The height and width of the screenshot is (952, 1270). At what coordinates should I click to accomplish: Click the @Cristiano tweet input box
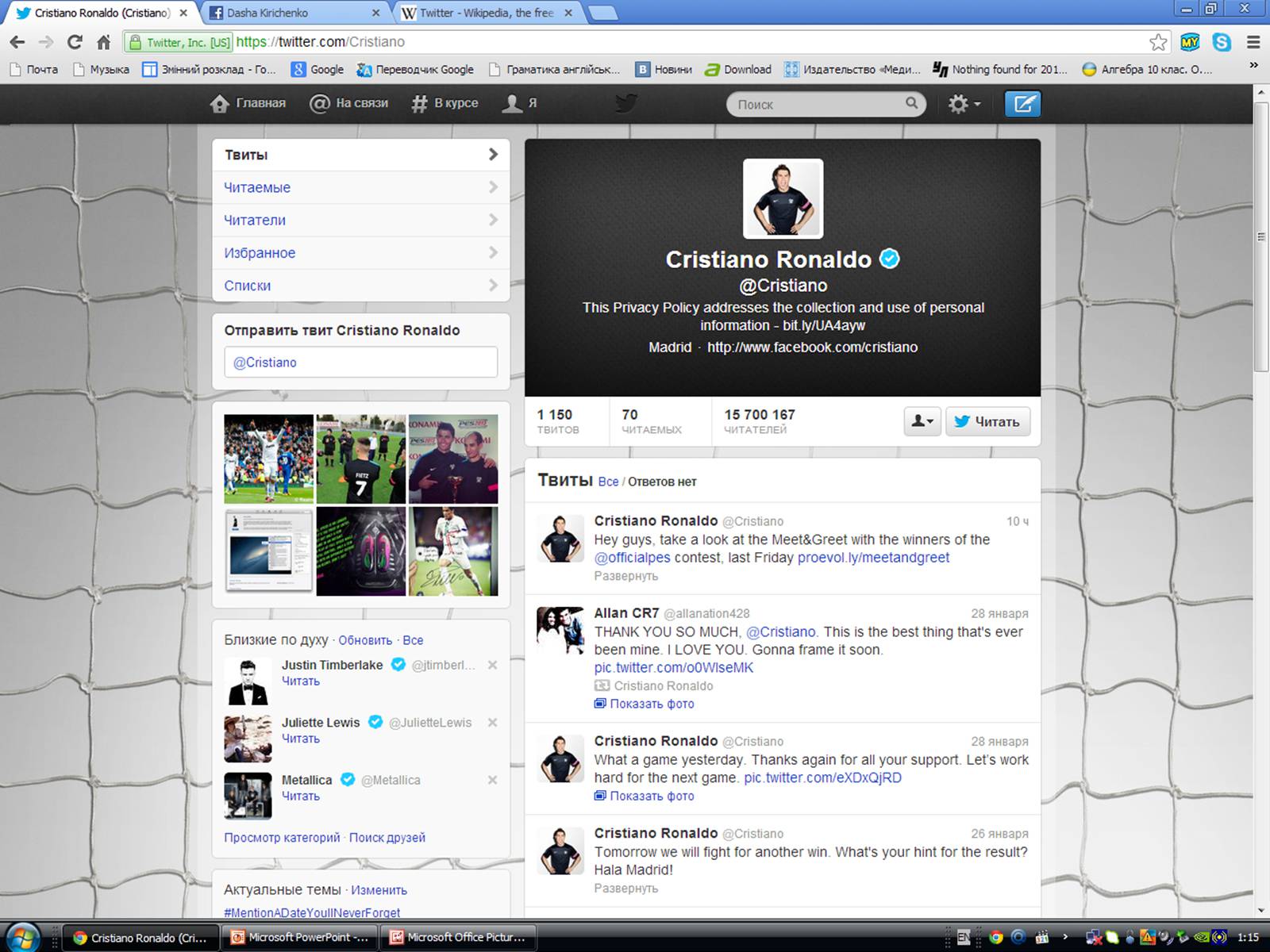pos(361,362)
